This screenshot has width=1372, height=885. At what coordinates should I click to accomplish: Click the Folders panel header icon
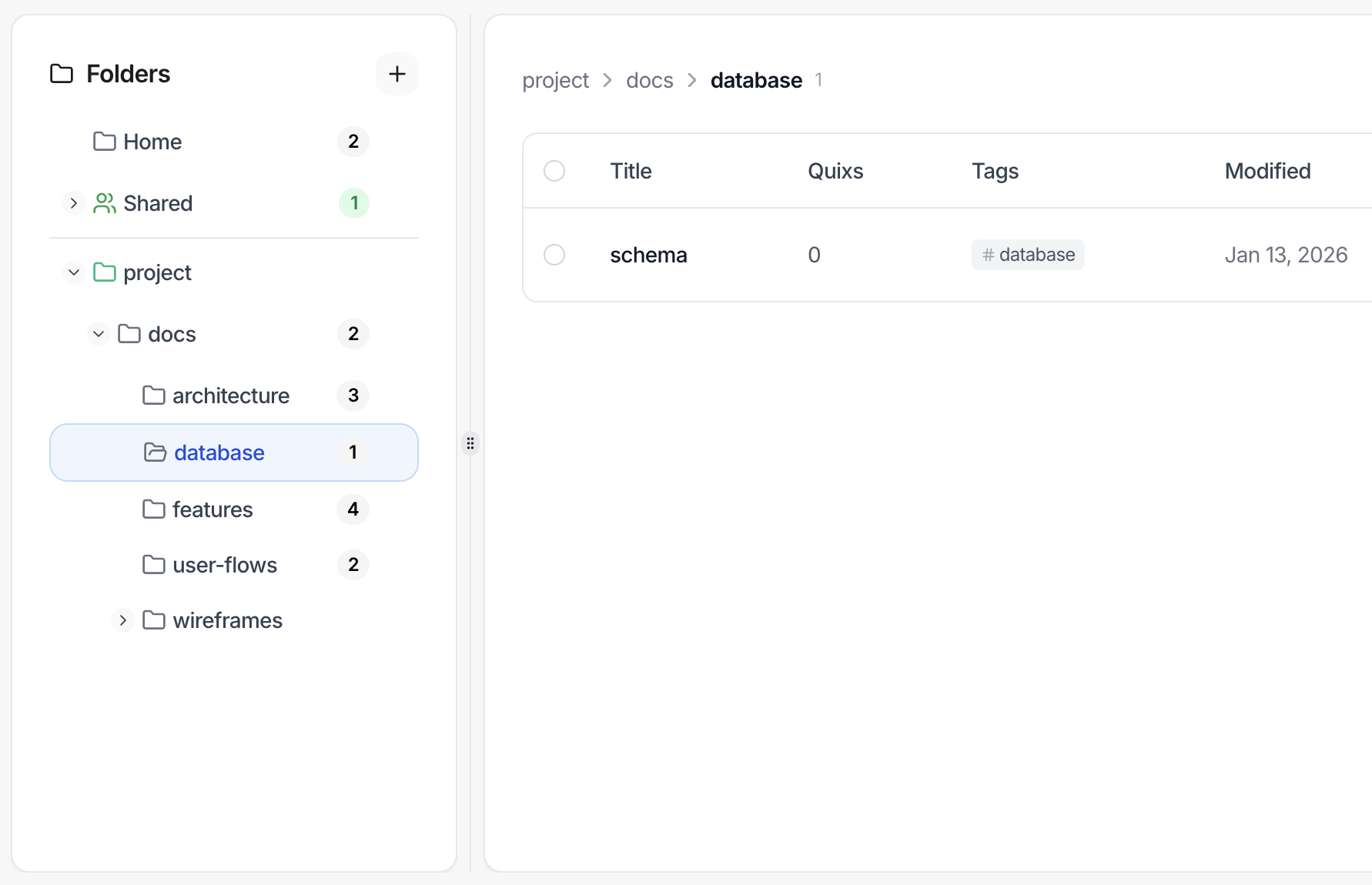tap(62, 73)
